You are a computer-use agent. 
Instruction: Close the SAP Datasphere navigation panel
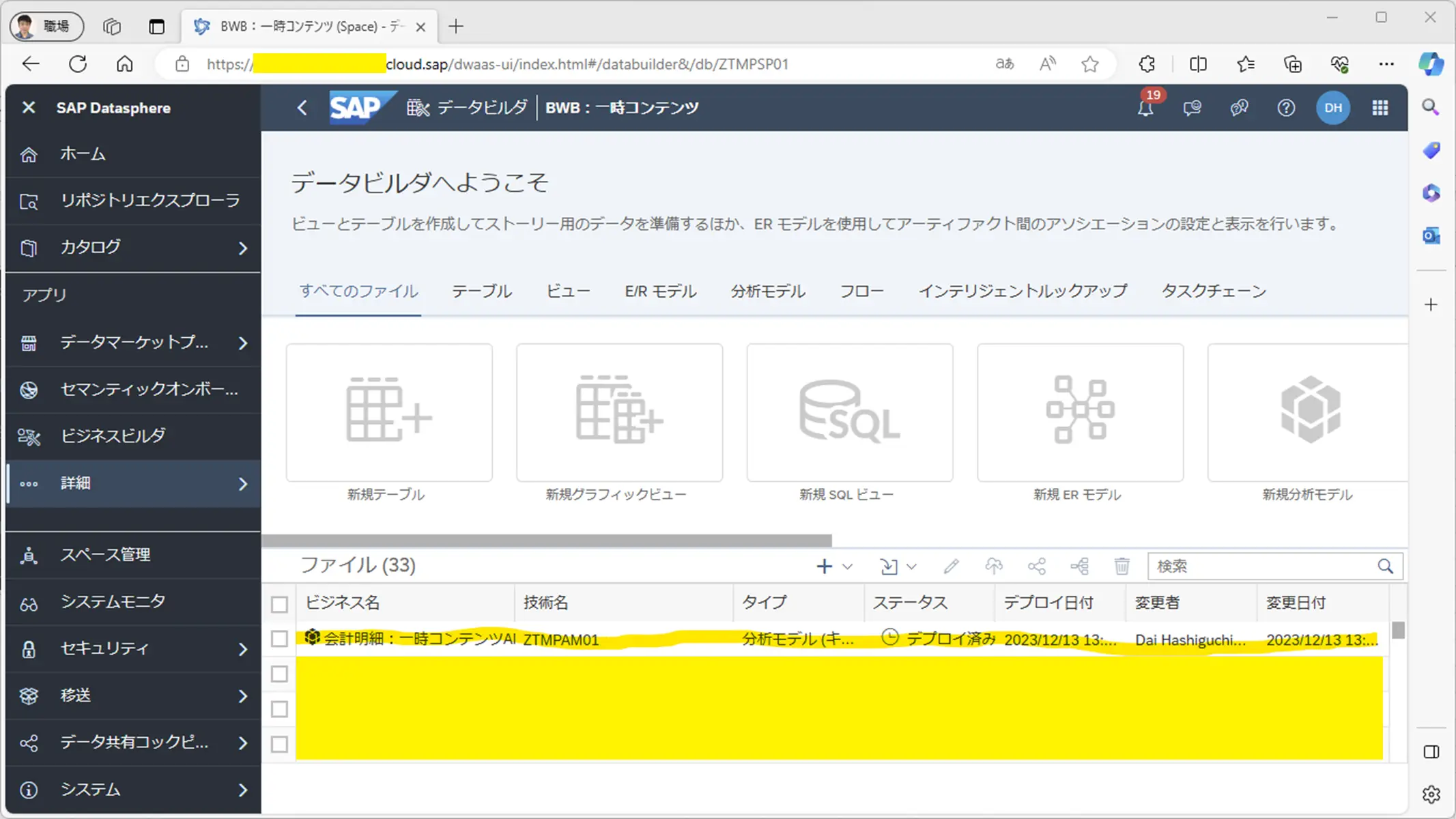pos(29,108)
